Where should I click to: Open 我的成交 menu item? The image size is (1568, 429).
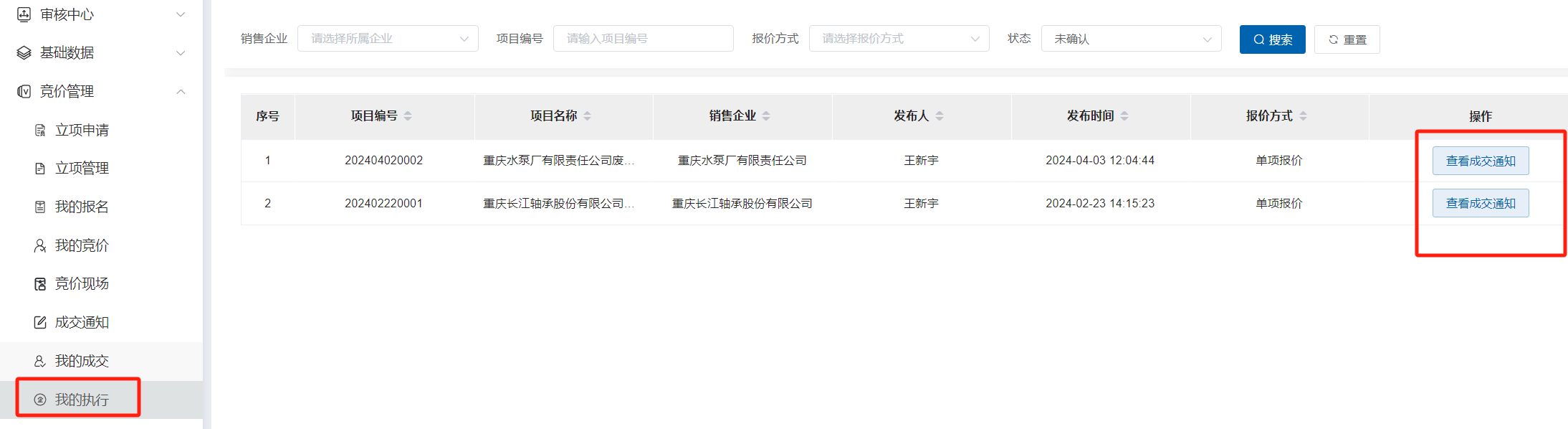click(82, 361)
